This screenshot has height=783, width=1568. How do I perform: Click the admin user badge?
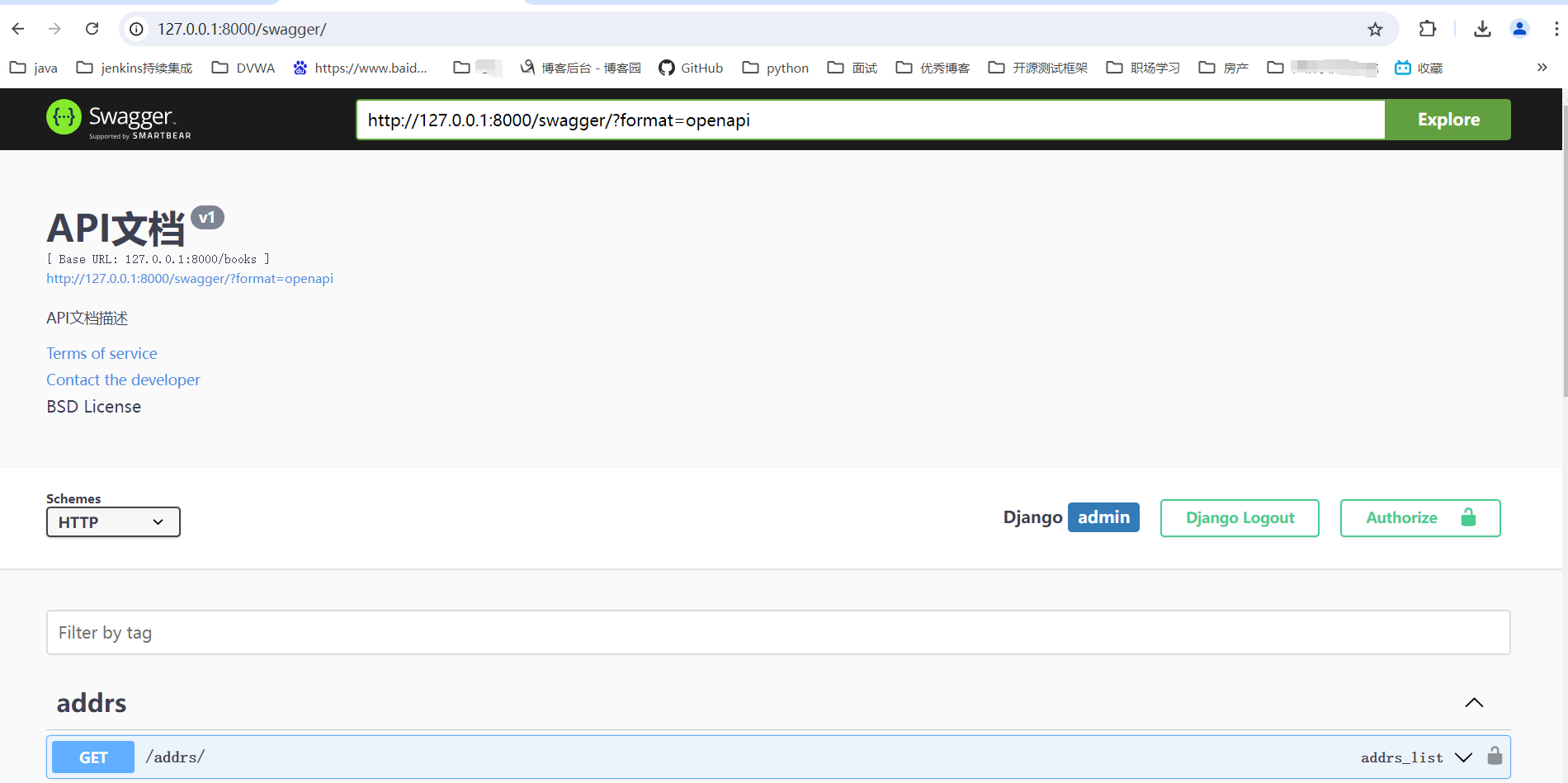1103,517
